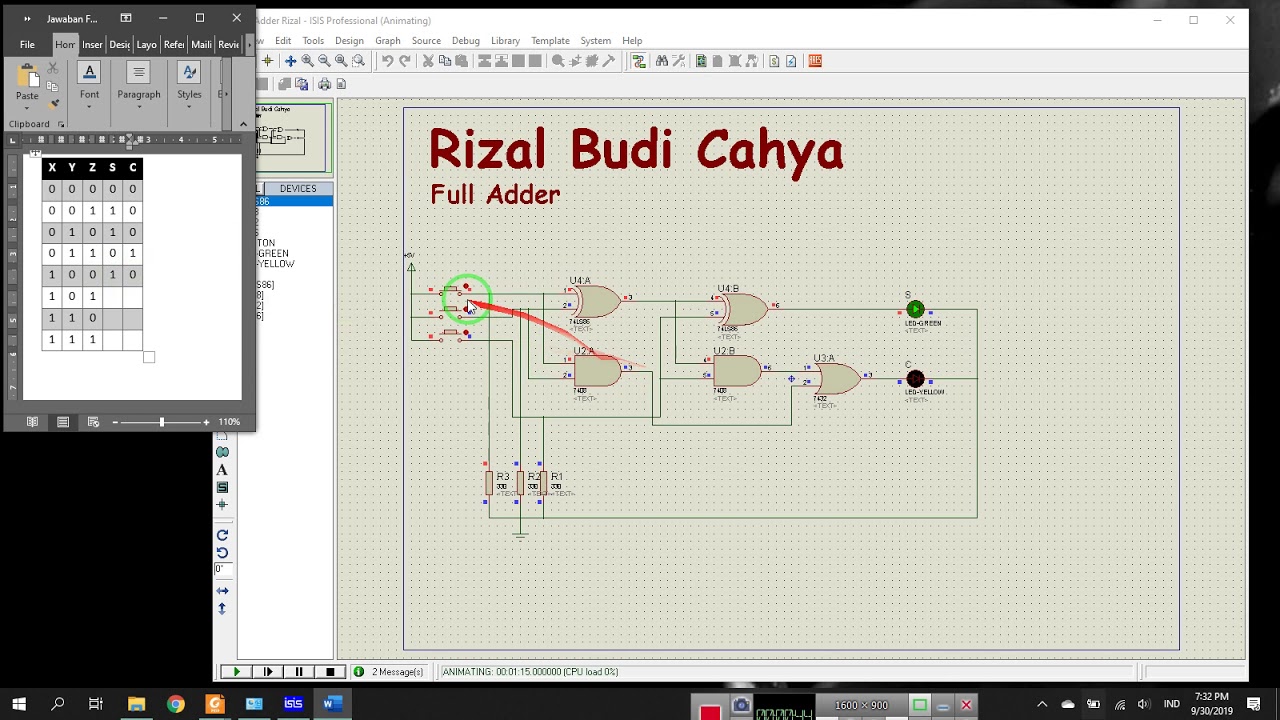Click the red ARES netlist icon
This screenshot has width=1280, height=720.
(815, 61)
